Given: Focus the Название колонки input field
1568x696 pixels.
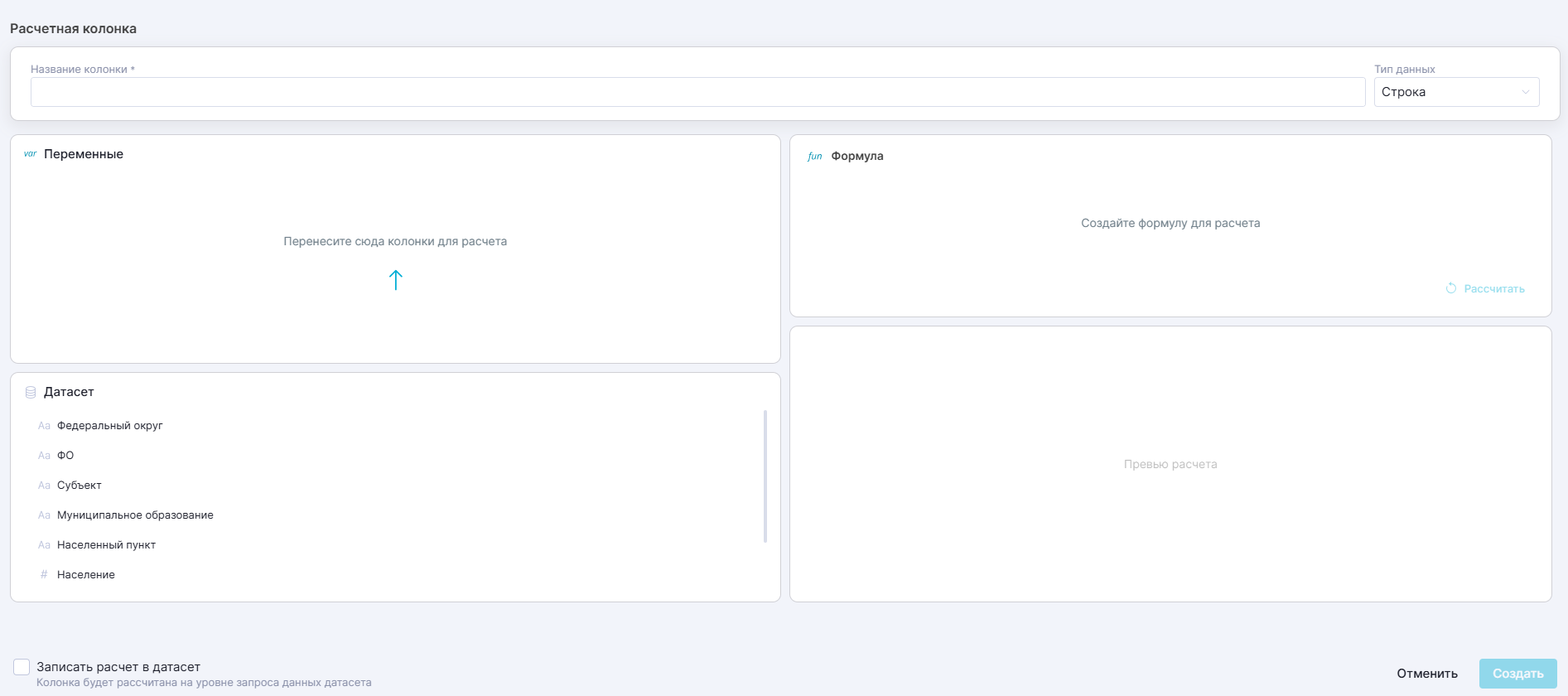Looking at the screenshot, I should coord(697,92).
